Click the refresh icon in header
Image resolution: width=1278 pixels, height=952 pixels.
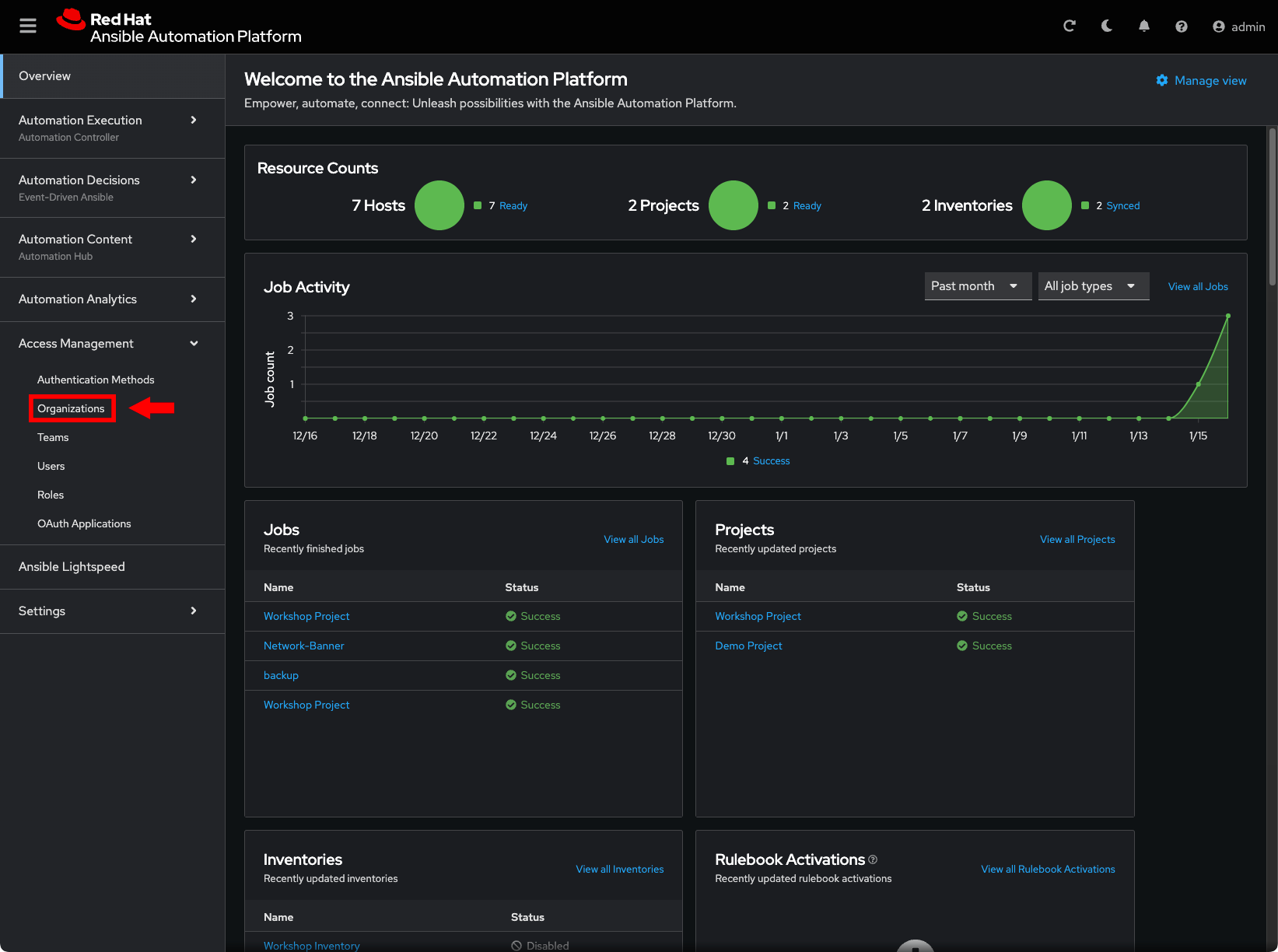click(1070, 26)
